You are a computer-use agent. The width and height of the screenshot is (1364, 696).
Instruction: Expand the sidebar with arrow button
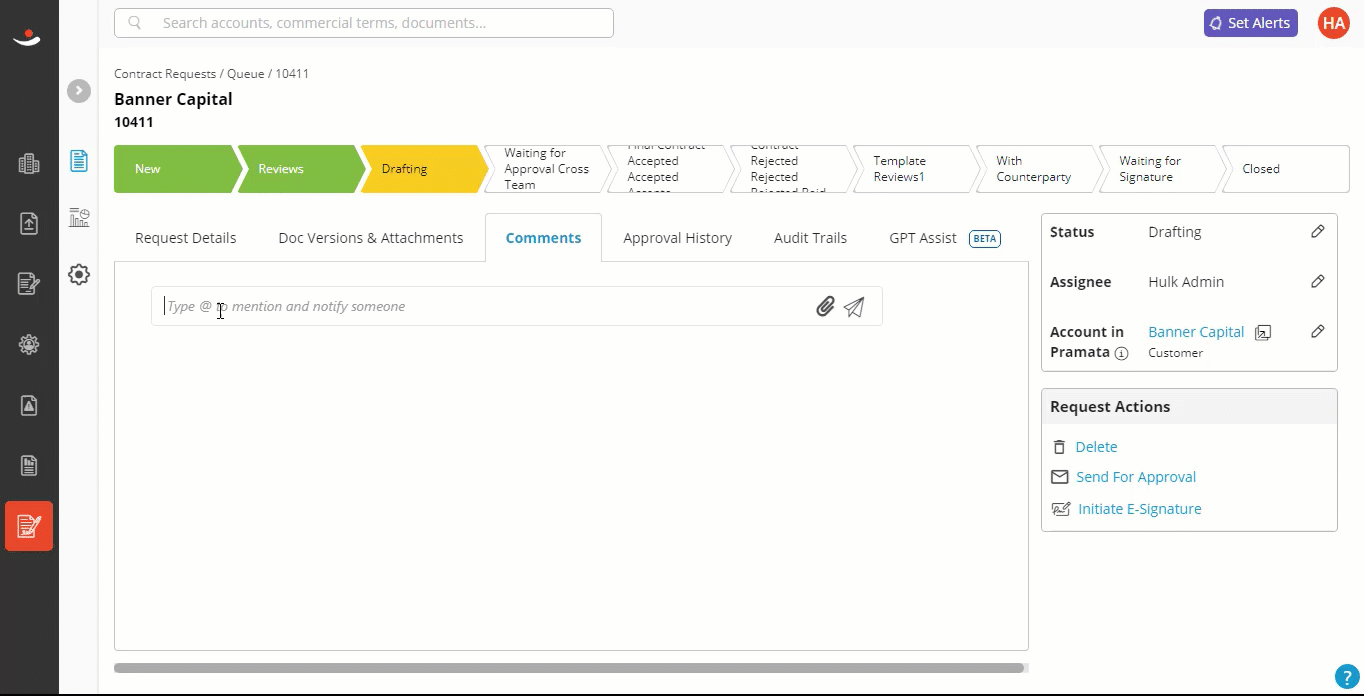(79, 91)
